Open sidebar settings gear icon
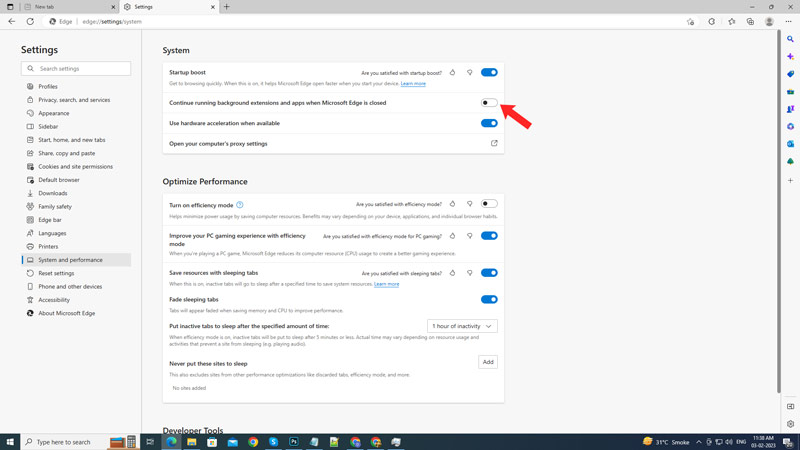Viewport: 800px width, 450px height. pos(790,424)
